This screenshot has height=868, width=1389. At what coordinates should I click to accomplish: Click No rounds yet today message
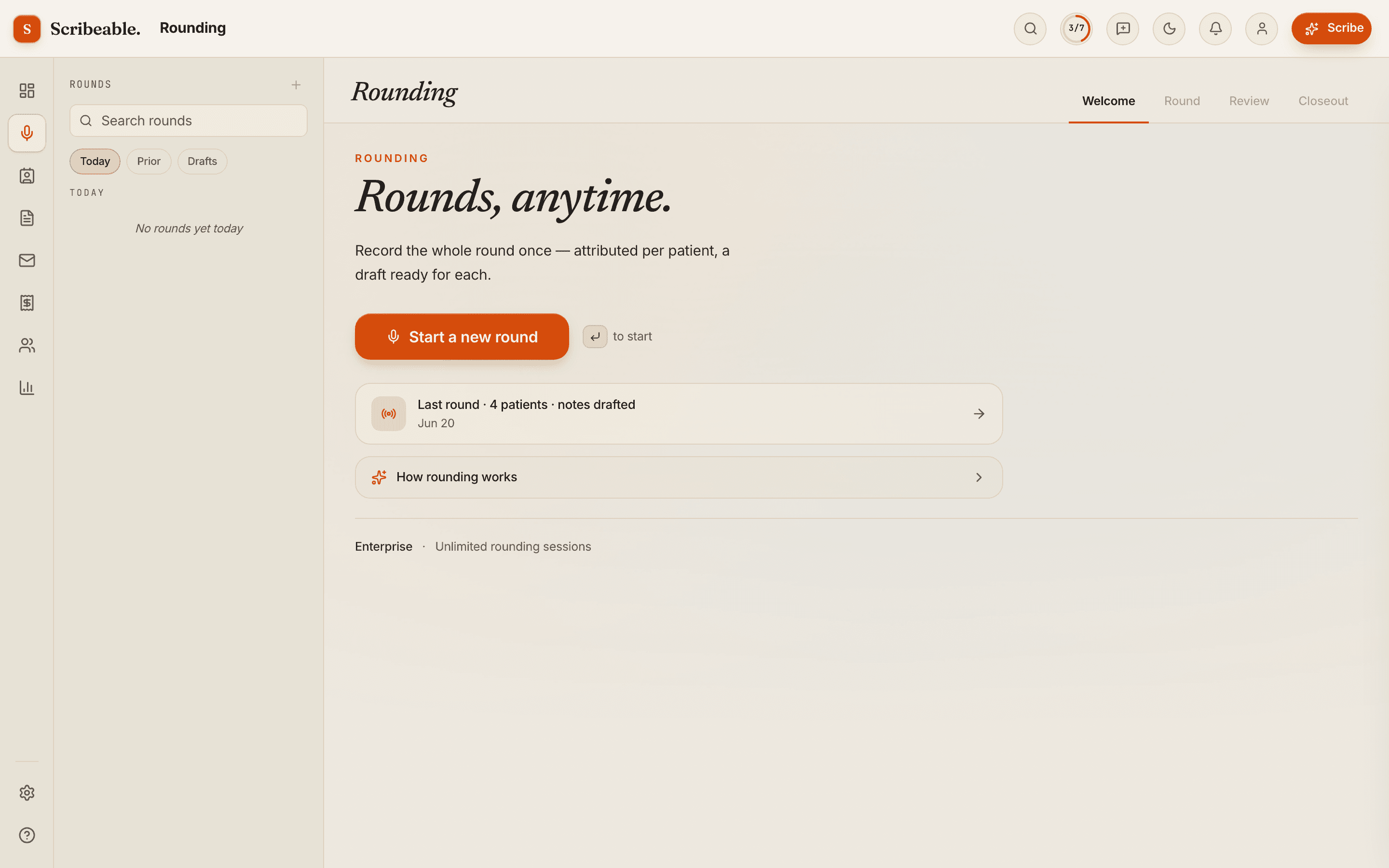tap(189, 229)
